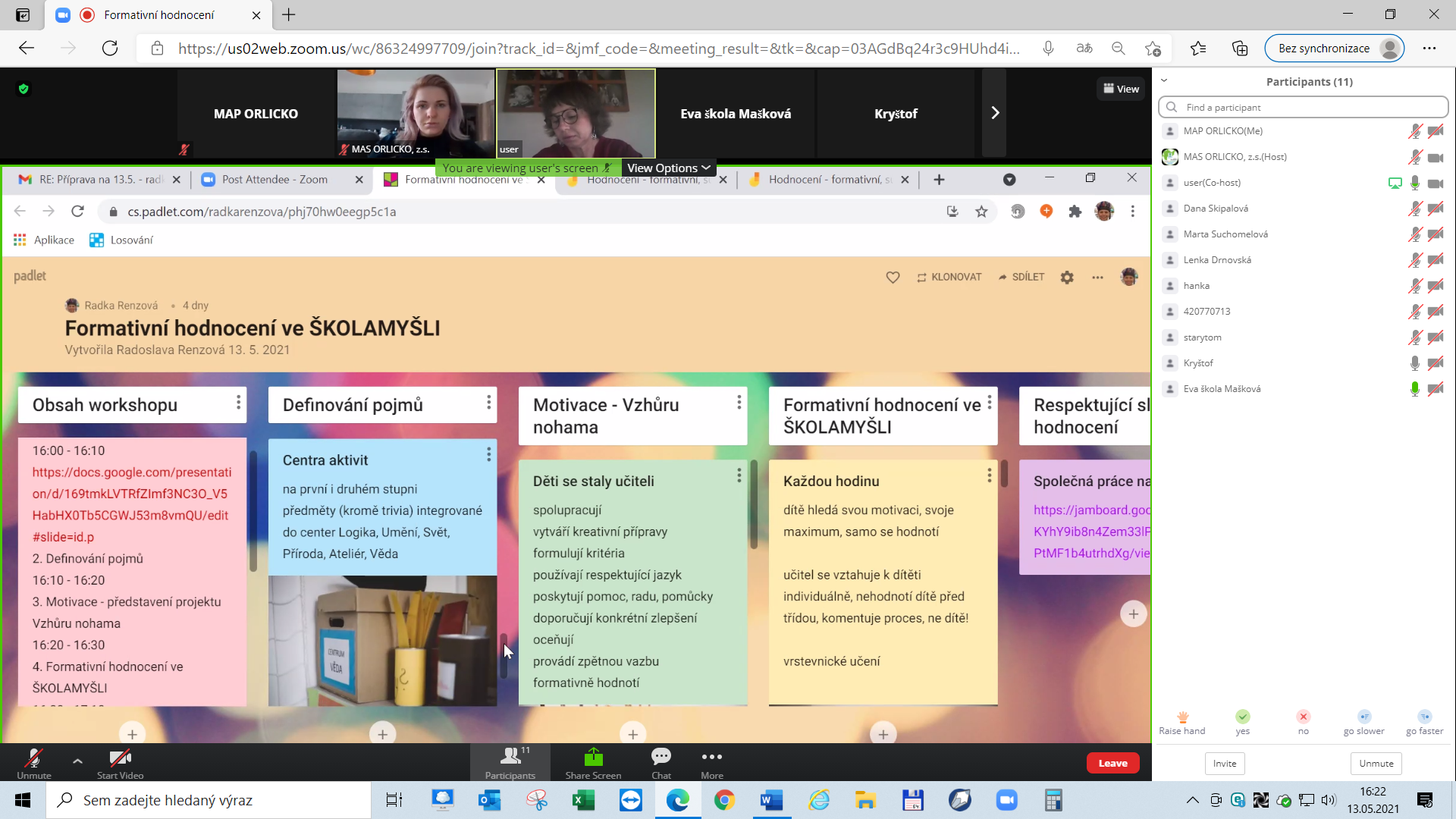Toggle the Unmute microphone button in the Zoom toolbar
This screenshot has width=1456, height=819.
[x=33, y=758]
